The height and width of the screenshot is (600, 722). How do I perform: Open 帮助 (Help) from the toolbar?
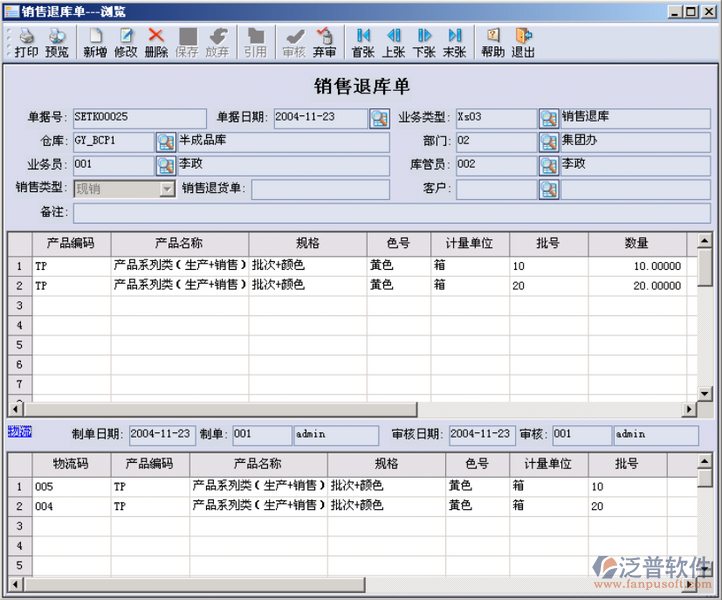pyautogui.click(x=492, y=42)
